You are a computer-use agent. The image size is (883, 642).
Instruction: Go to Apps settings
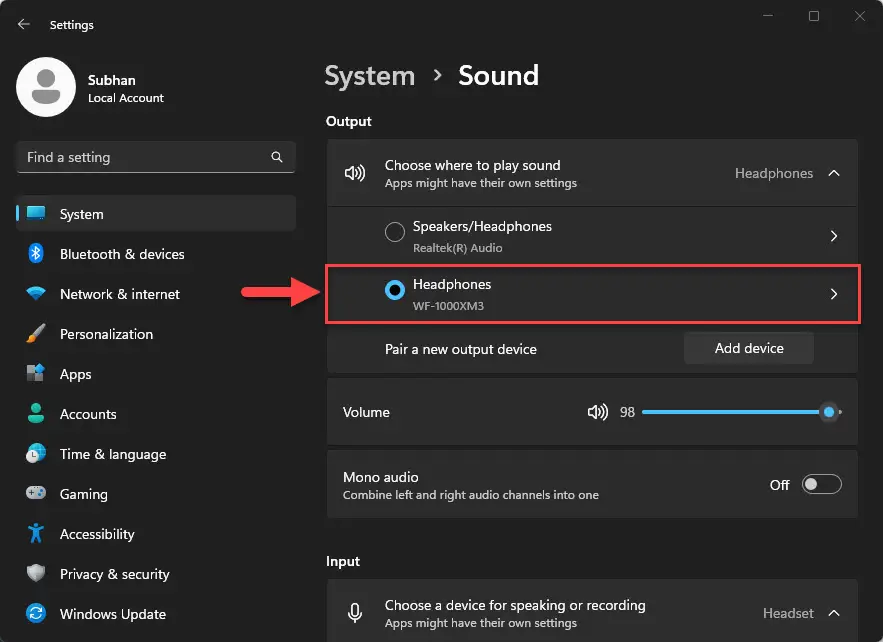pos(157,373)
